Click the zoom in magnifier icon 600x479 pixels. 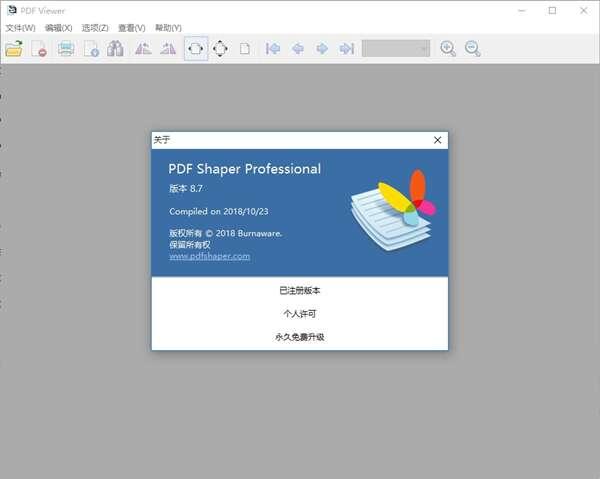click(448, 48)
